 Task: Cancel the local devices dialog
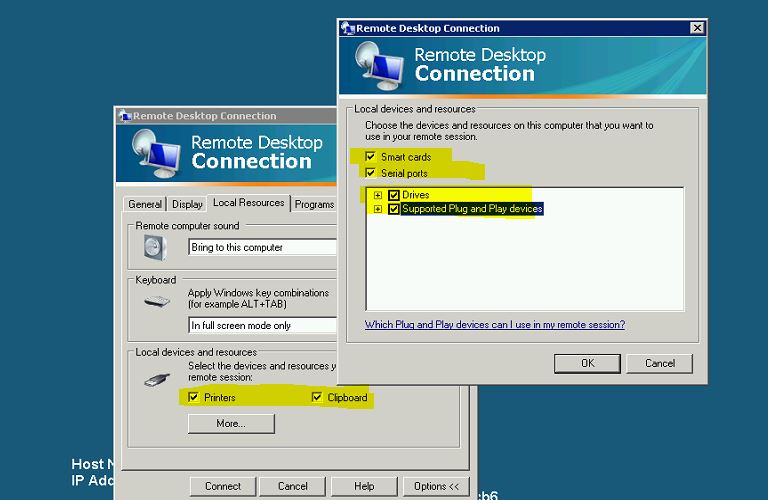(659, 363)
